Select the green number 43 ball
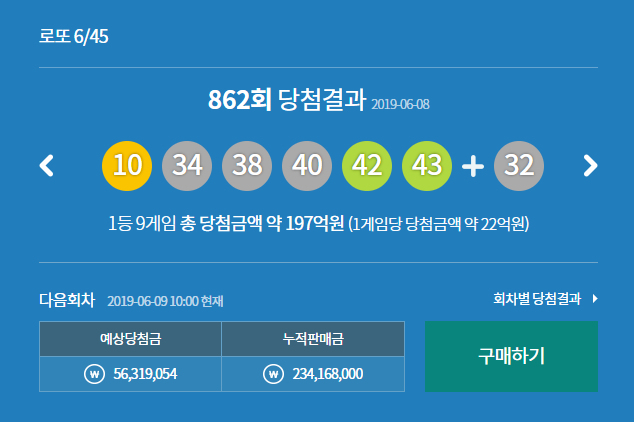The image size is (634, 422). (427, 166)
